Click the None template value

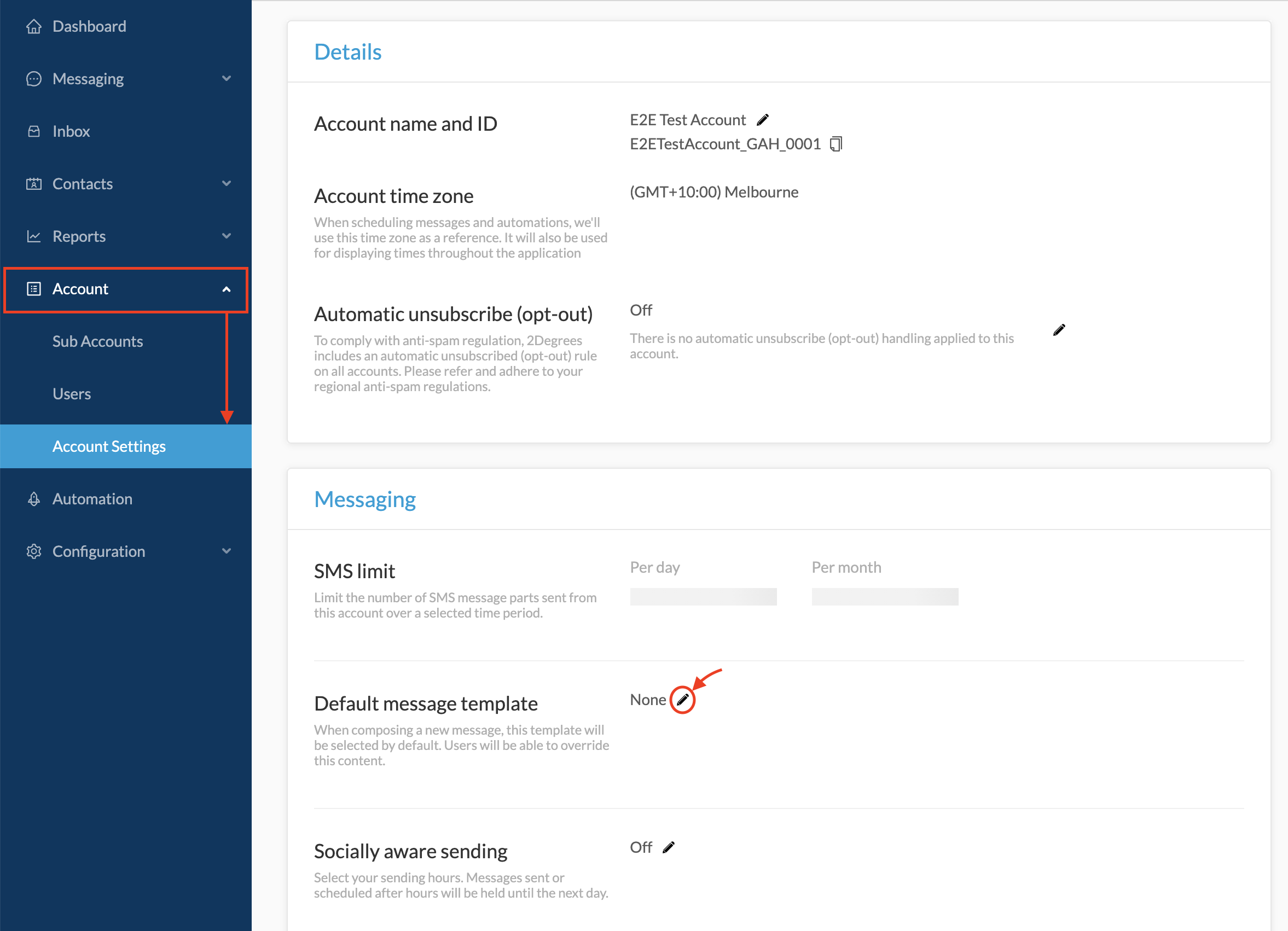click(x=647, y=700)
